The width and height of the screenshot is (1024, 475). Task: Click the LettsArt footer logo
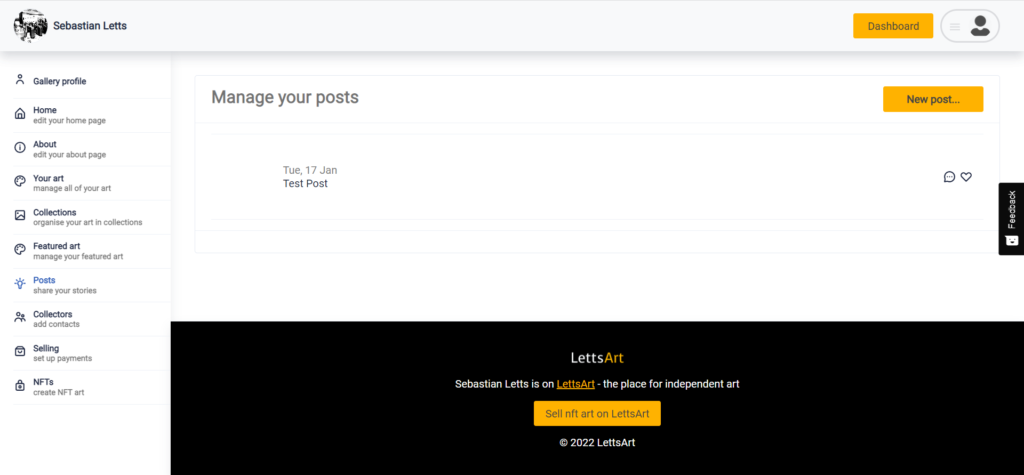597,357
